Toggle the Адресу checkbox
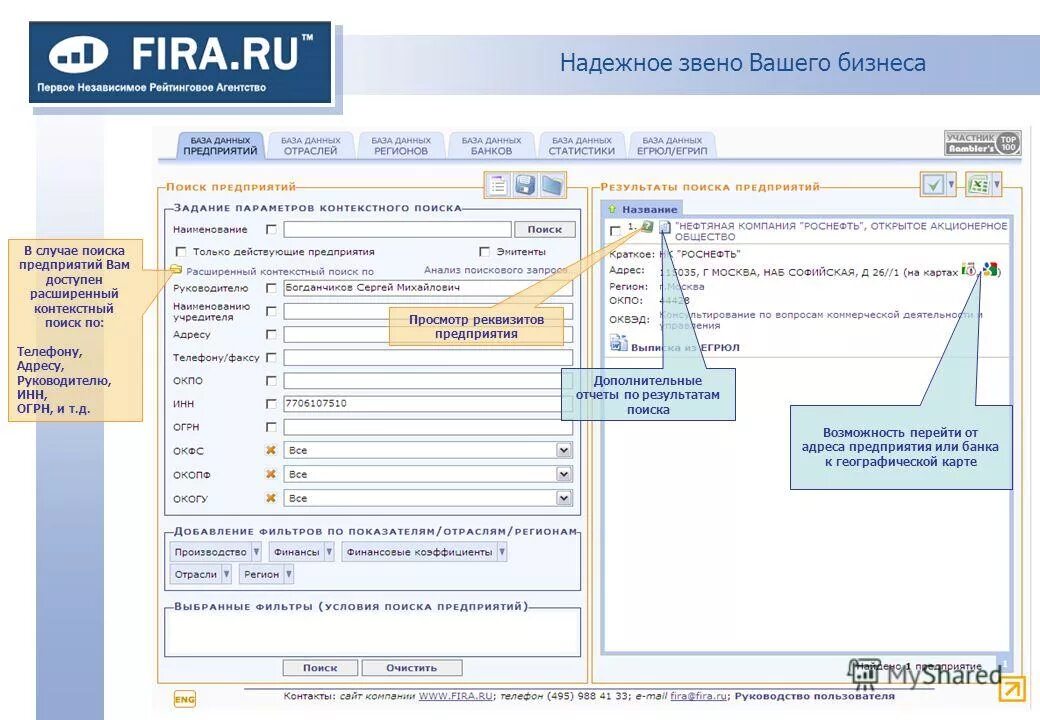The height and width of the screenshot is (720, 1040). (x=271, y=334)
